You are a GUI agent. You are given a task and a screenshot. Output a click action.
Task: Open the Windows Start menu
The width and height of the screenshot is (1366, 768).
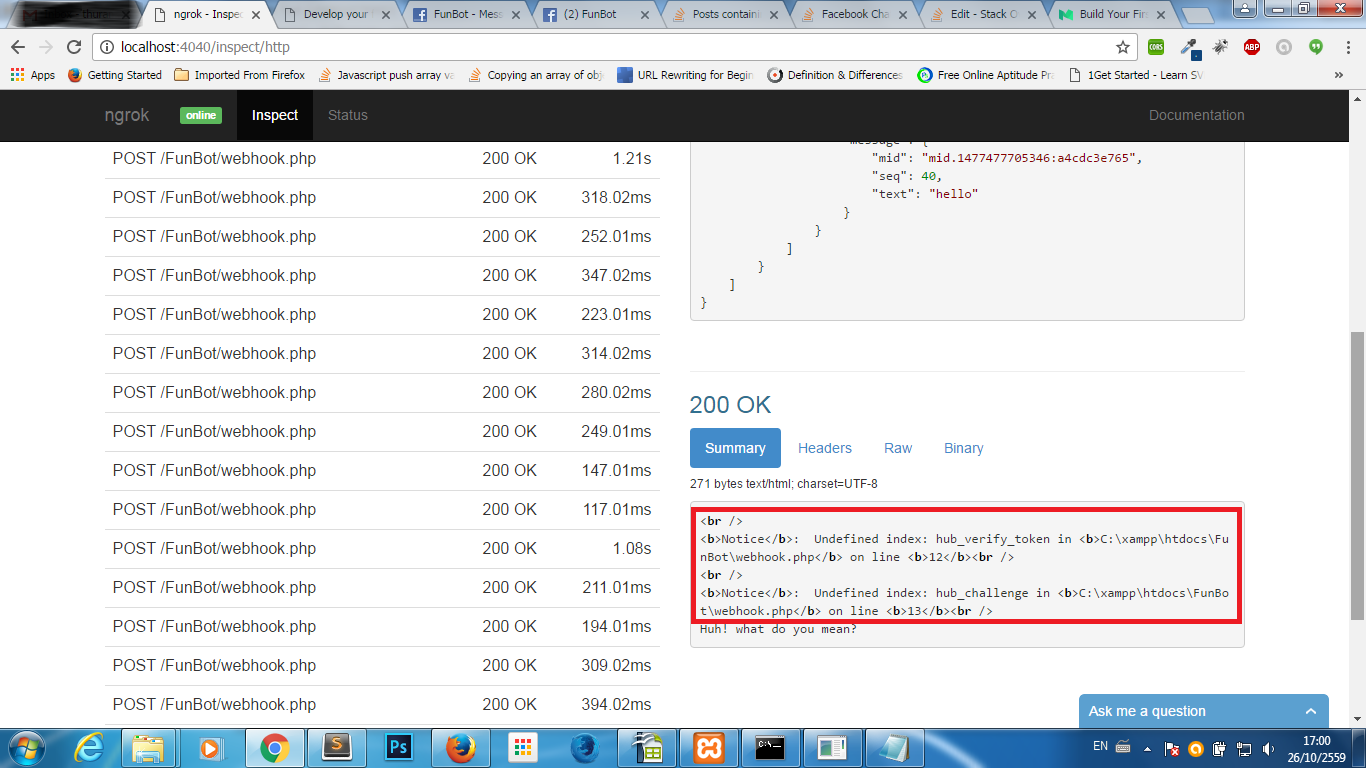pyautogui.click(x=24, y=747)
